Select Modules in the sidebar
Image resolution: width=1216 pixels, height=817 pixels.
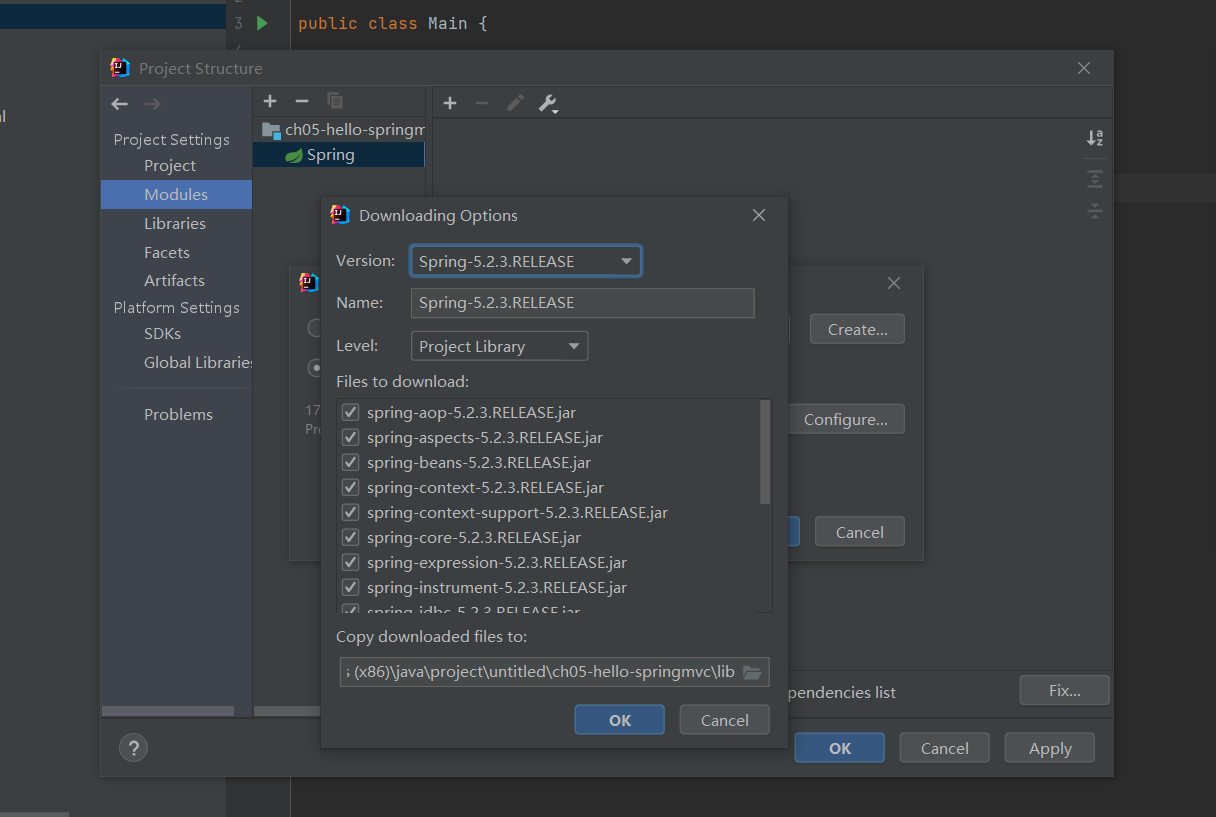176,194
